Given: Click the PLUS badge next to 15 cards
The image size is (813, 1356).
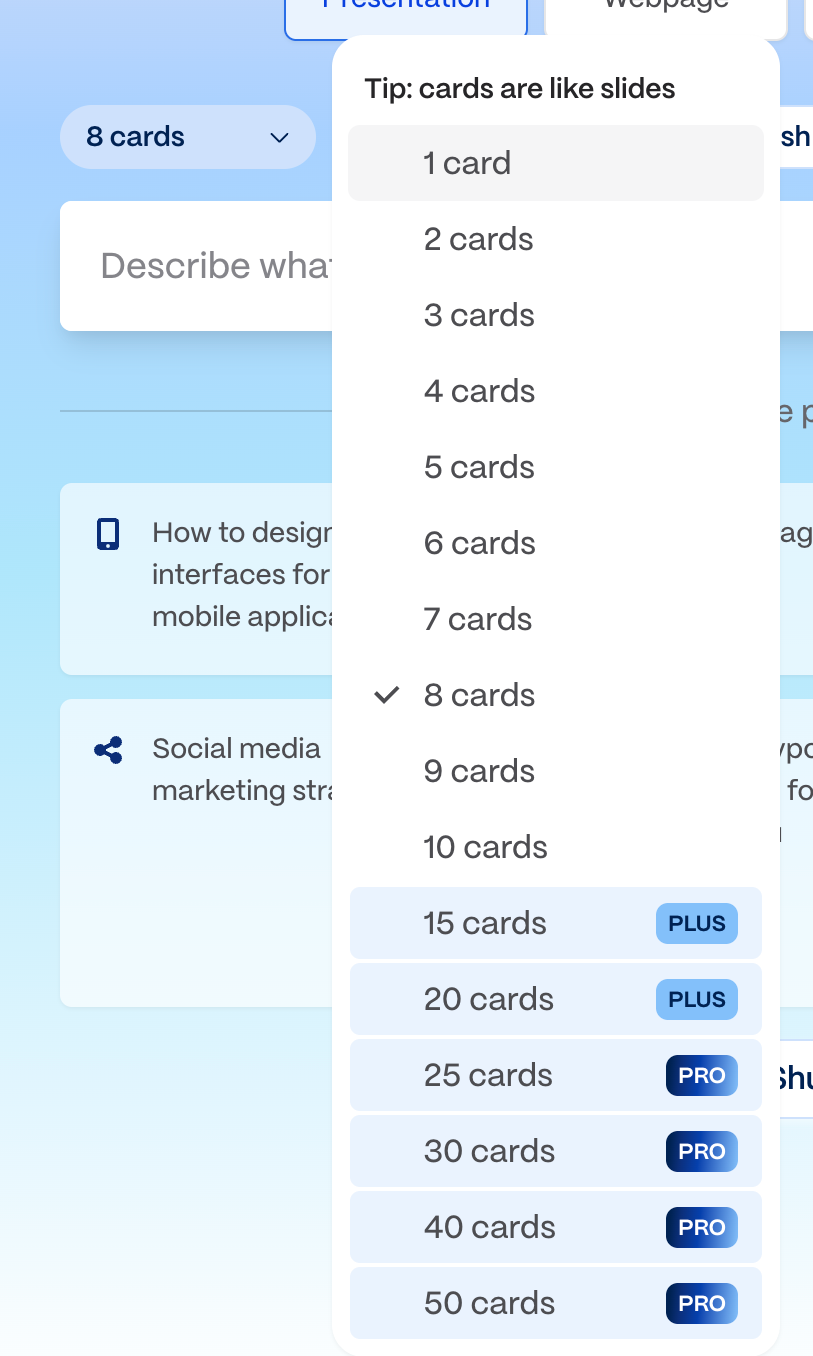Looking at the screenshot, I should pos(696,924).
